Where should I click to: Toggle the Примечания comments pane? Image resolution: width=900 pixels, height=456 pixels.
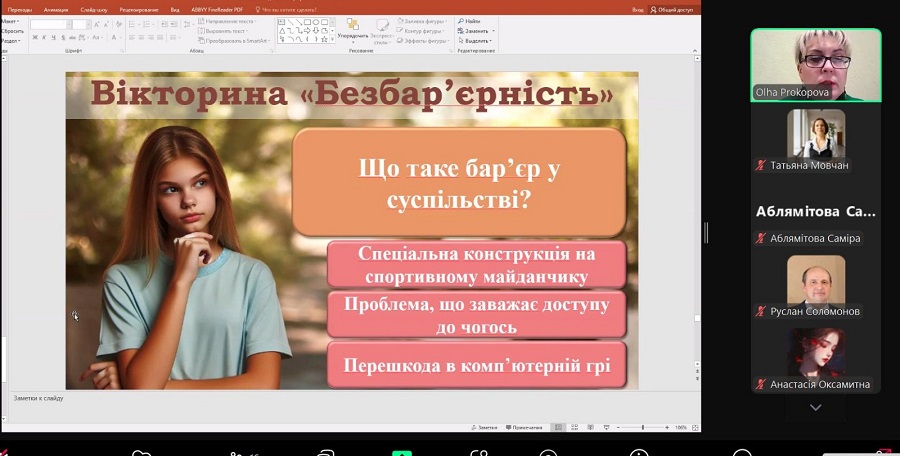[x=524, y=427]
